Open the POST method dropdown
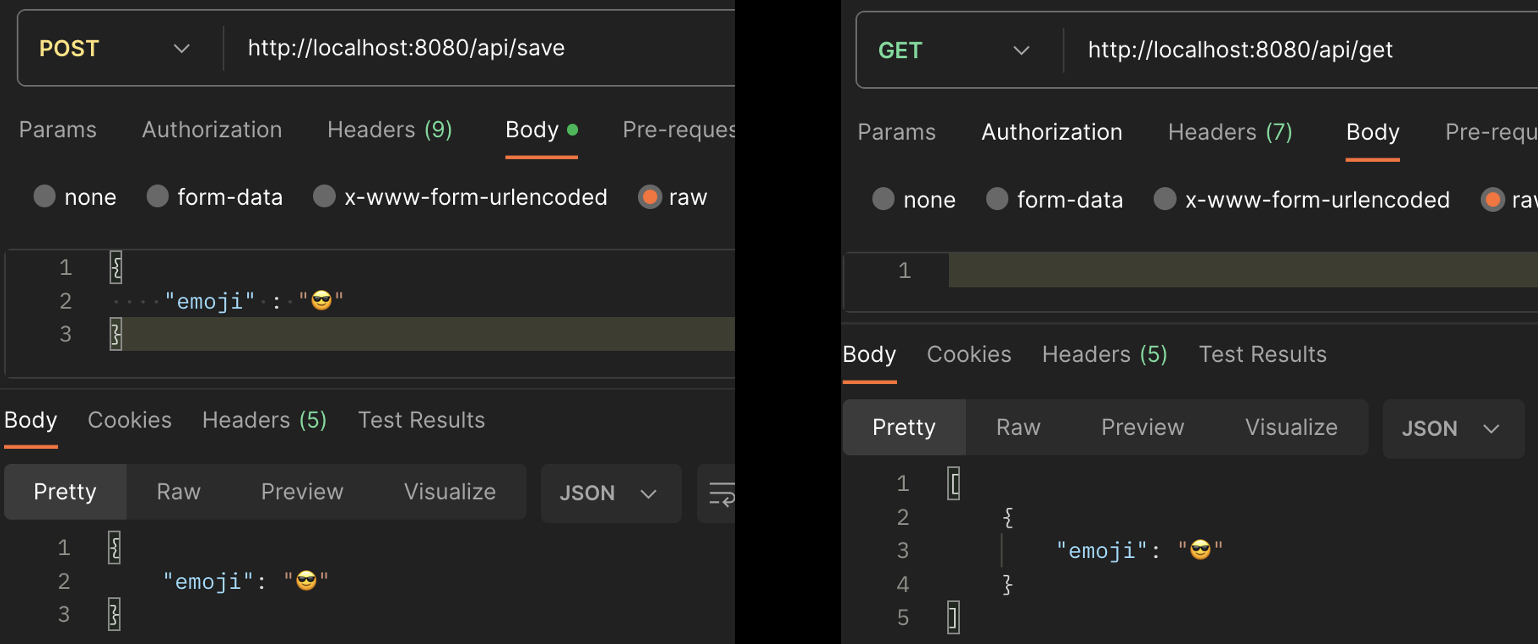The width and height of the screenshot is (1538, 644). tap(114, 48)
